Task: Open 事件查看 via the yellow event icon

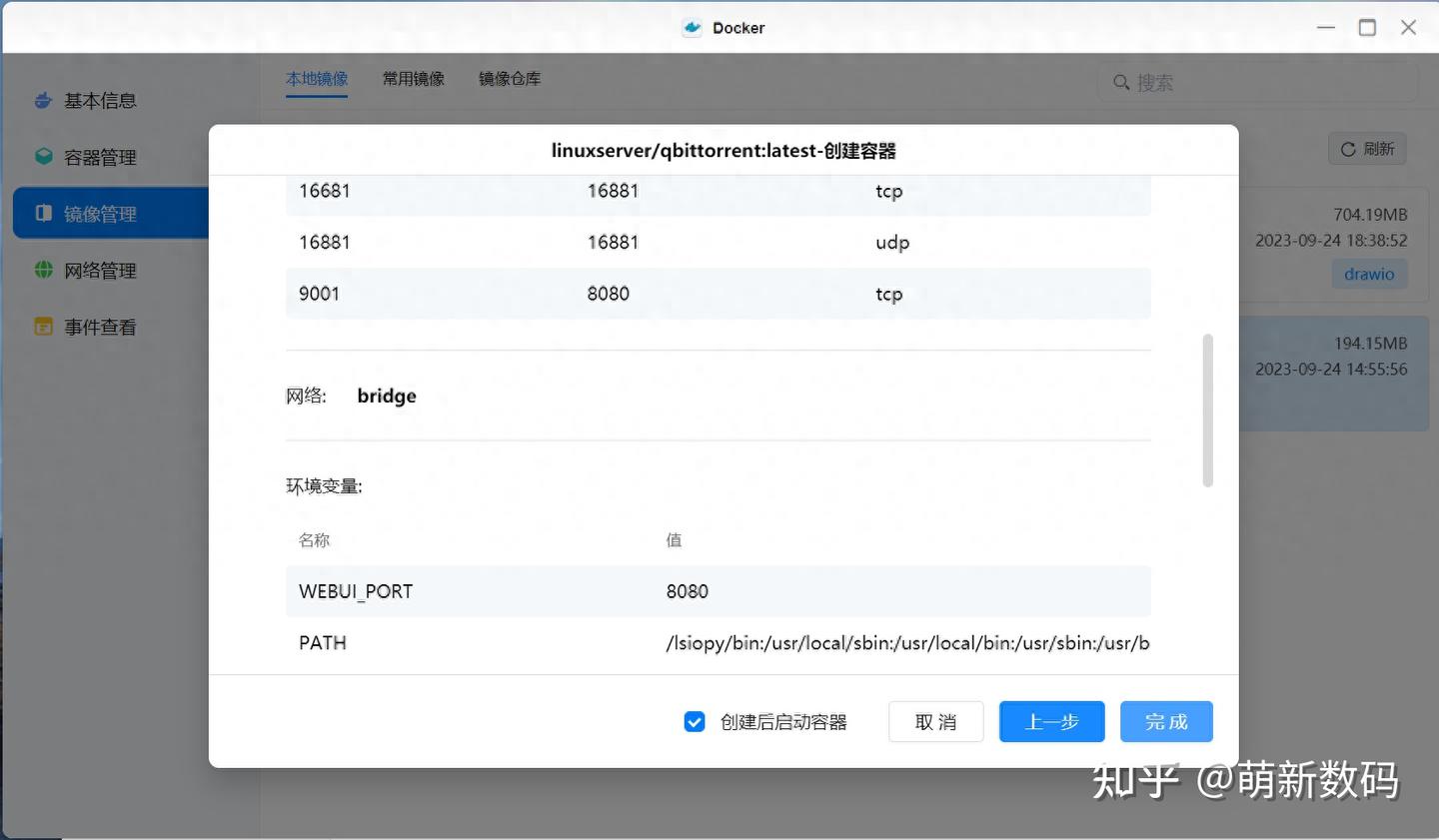Action: coord(42,326)
